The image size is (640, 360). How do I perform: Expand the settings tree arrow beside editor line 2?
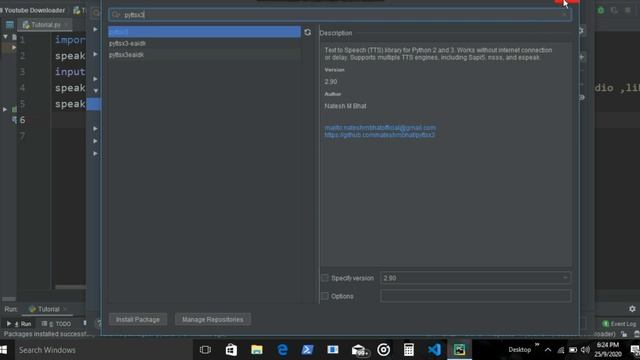point(95,54)
